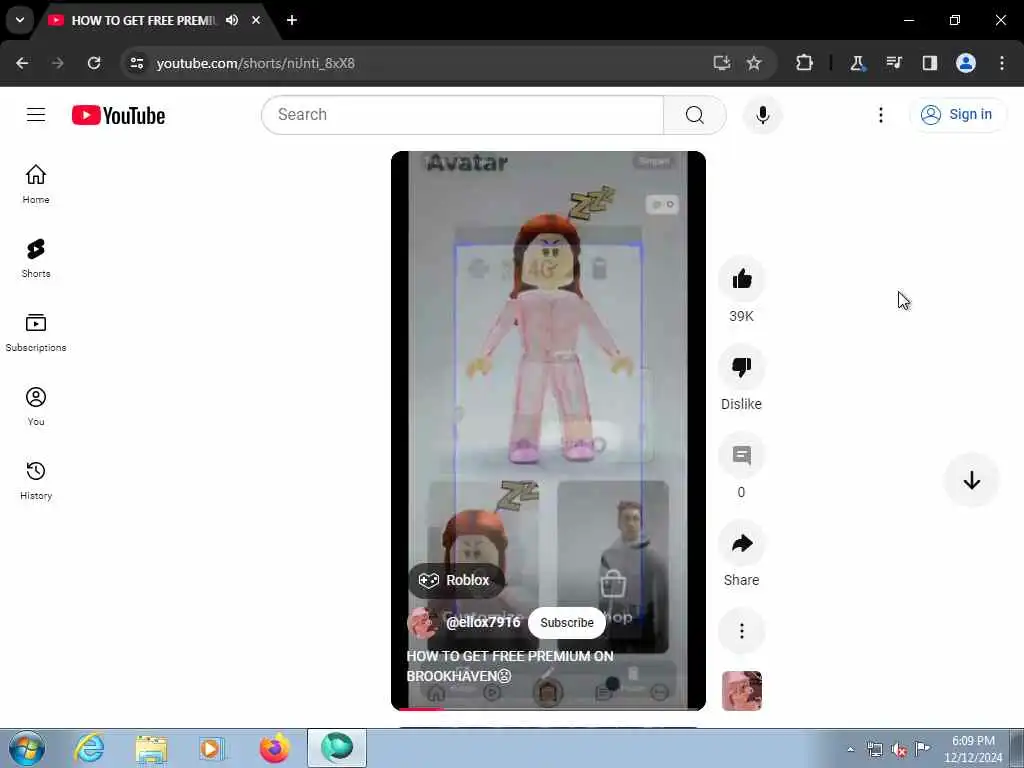This screenshot has height=768, width=1024.
Task: Open Shorts in the sidebar
Action: tap(36, 259)
